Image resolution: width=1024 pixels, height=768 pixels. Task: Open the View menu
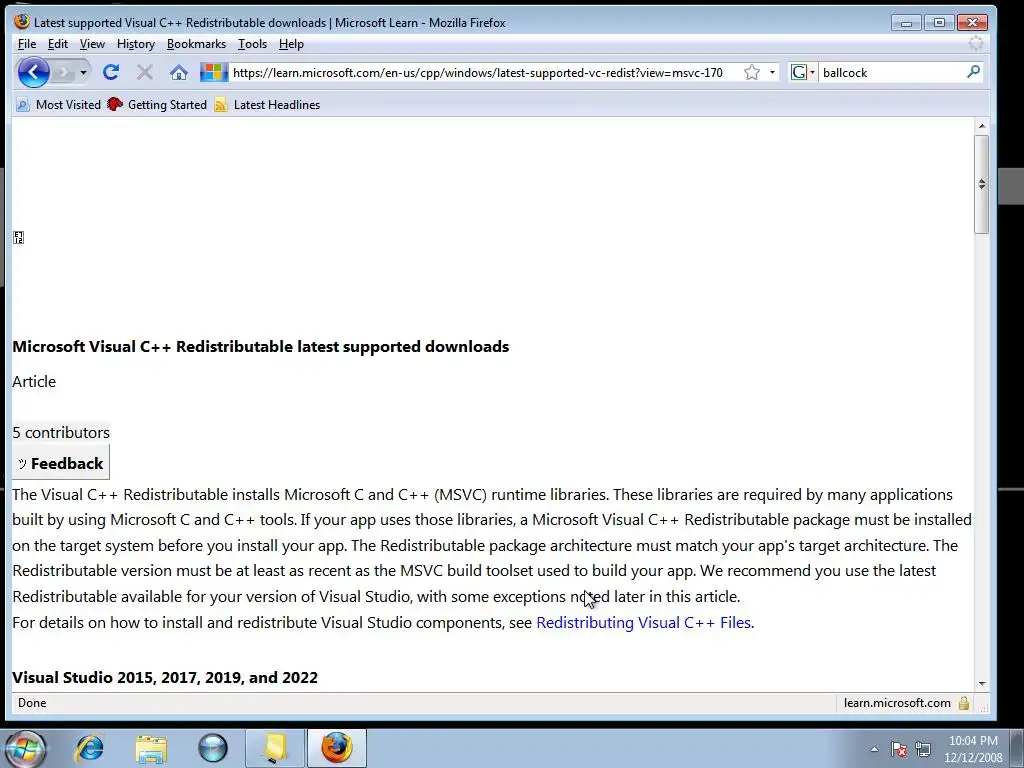(x=92, y=44)
